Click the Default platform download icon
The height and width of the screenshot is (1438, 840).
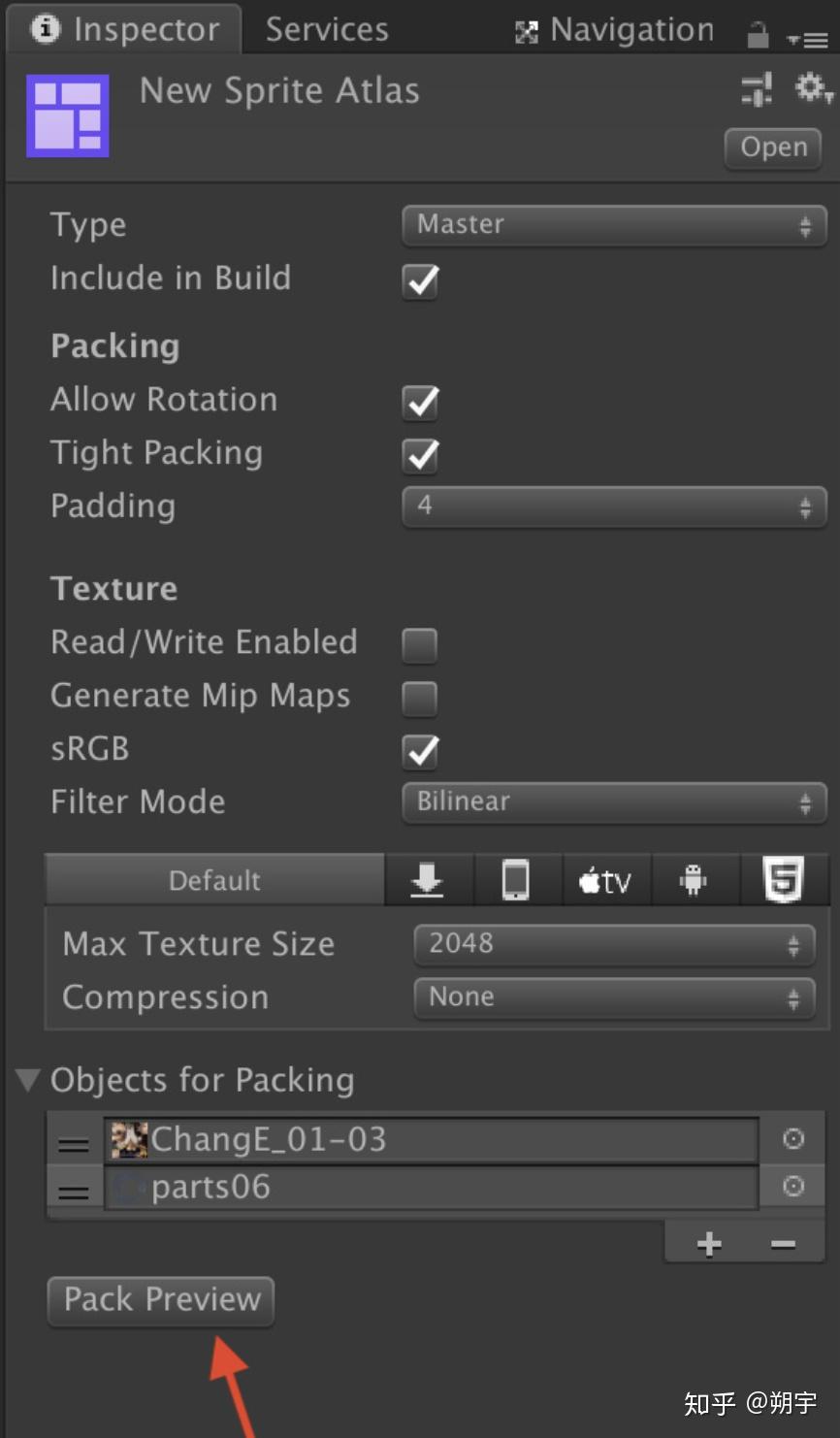[427, 880]
